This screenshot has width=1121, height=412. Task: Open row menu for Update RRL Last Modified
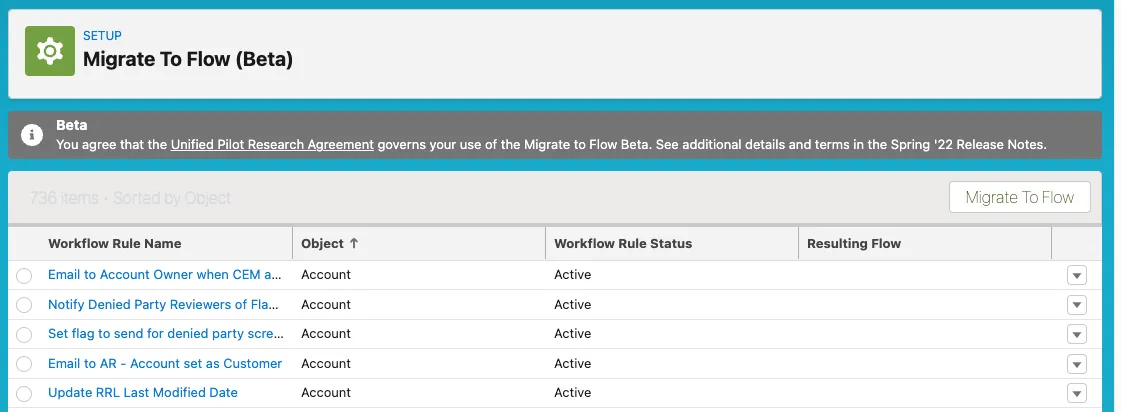point(1077,393)
